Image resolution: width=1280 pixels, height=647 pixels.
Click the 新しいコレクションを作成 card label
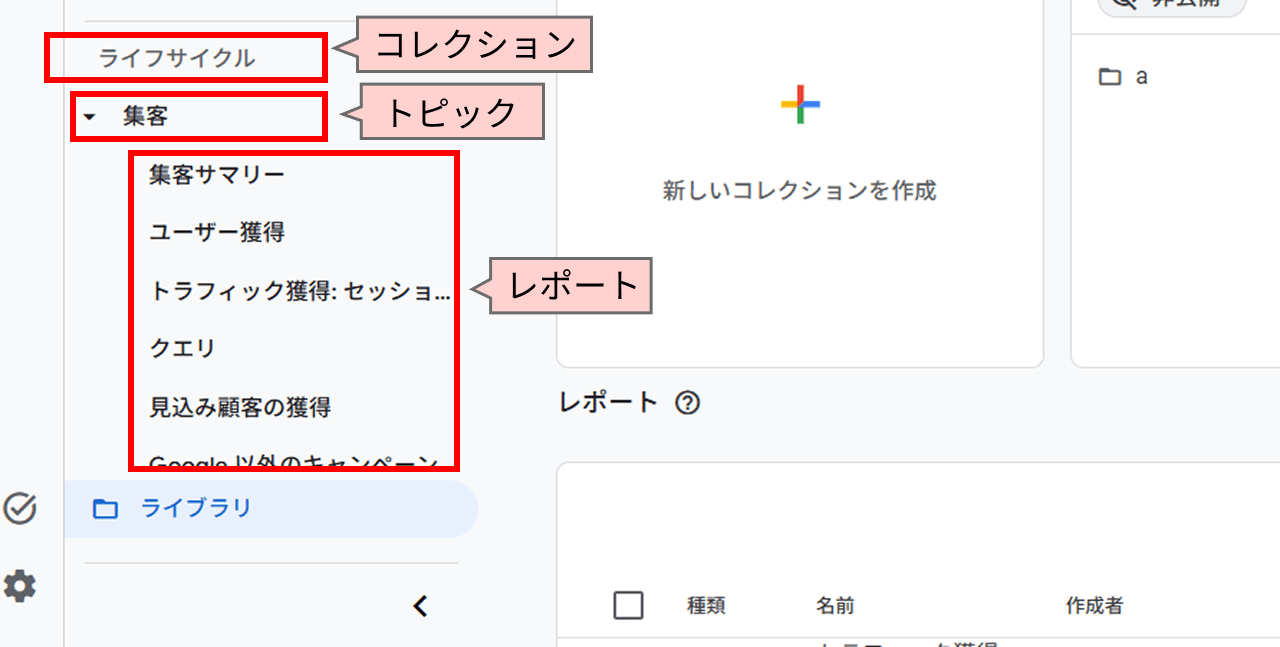click(x=800, y=190)
